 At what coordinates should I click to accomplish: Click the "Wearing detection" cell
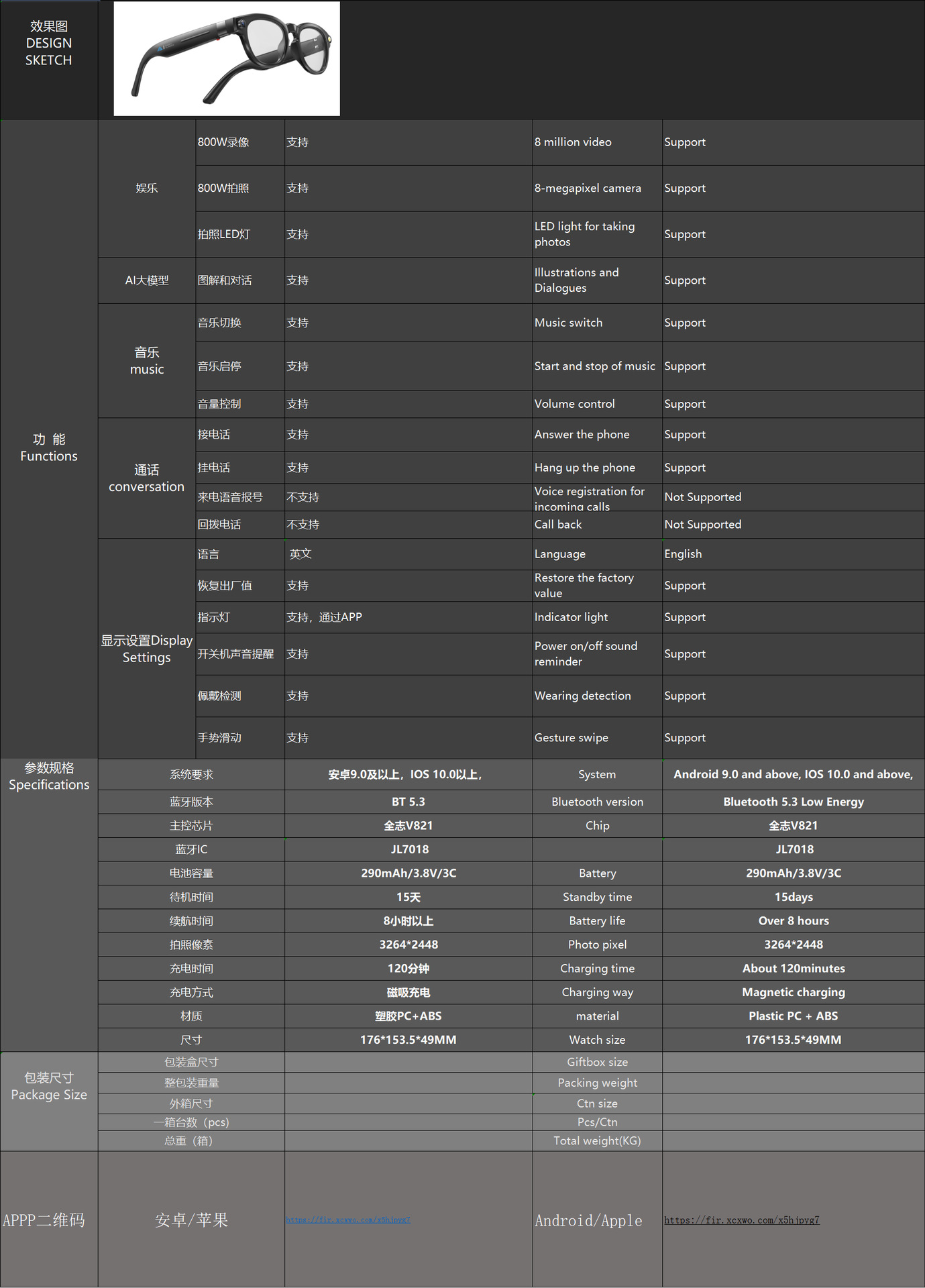click(582, 696)
